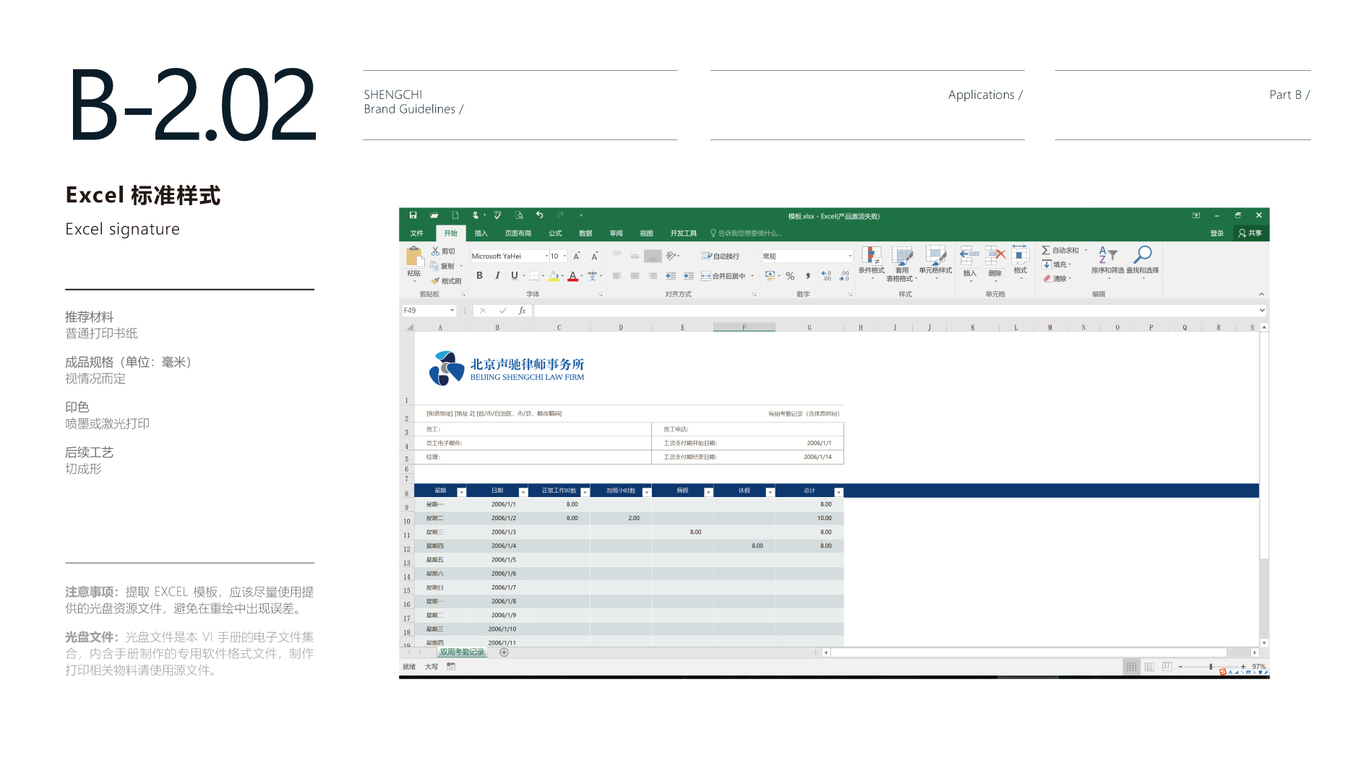
Task: Click Conditional Formatting (条件格式) icon
Action: [872, 256]
